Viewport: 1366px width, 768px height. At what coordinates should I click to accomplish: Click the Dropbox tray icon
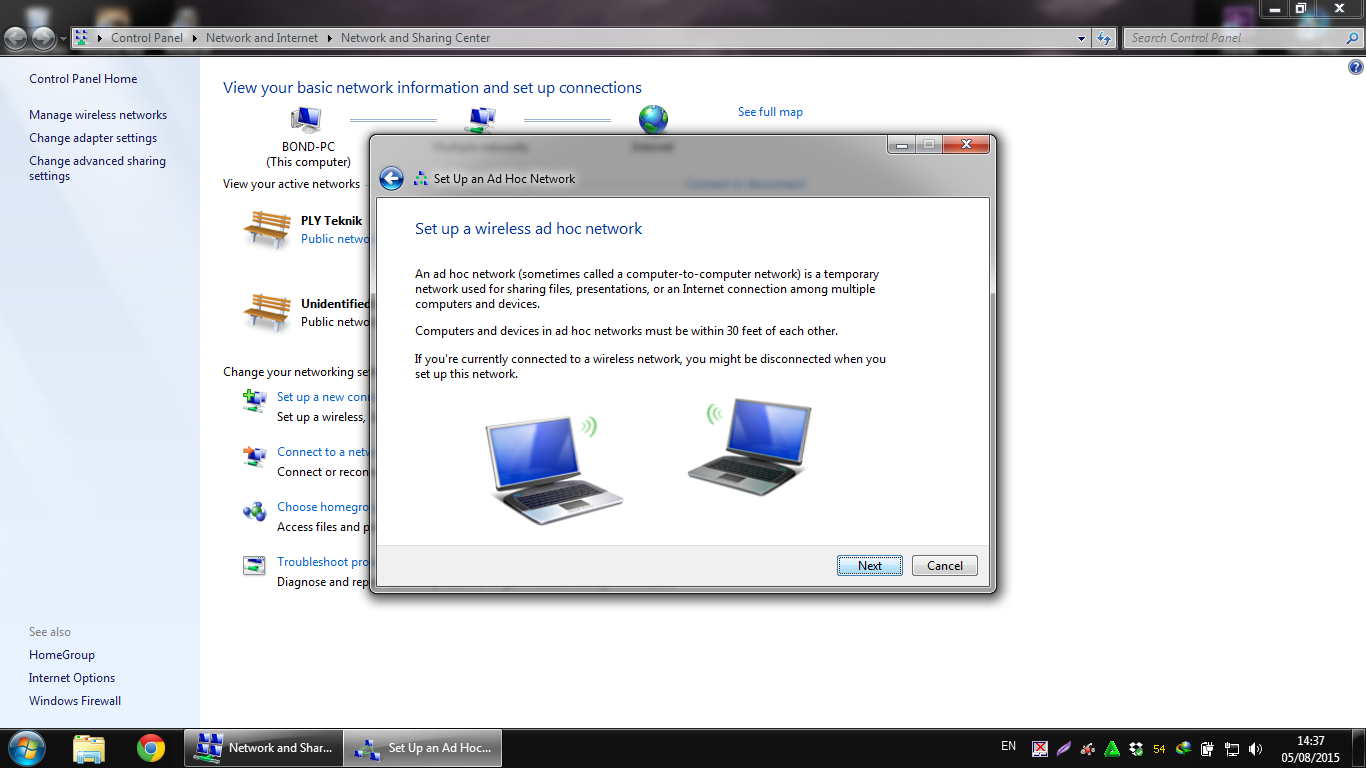[1136, 748]
